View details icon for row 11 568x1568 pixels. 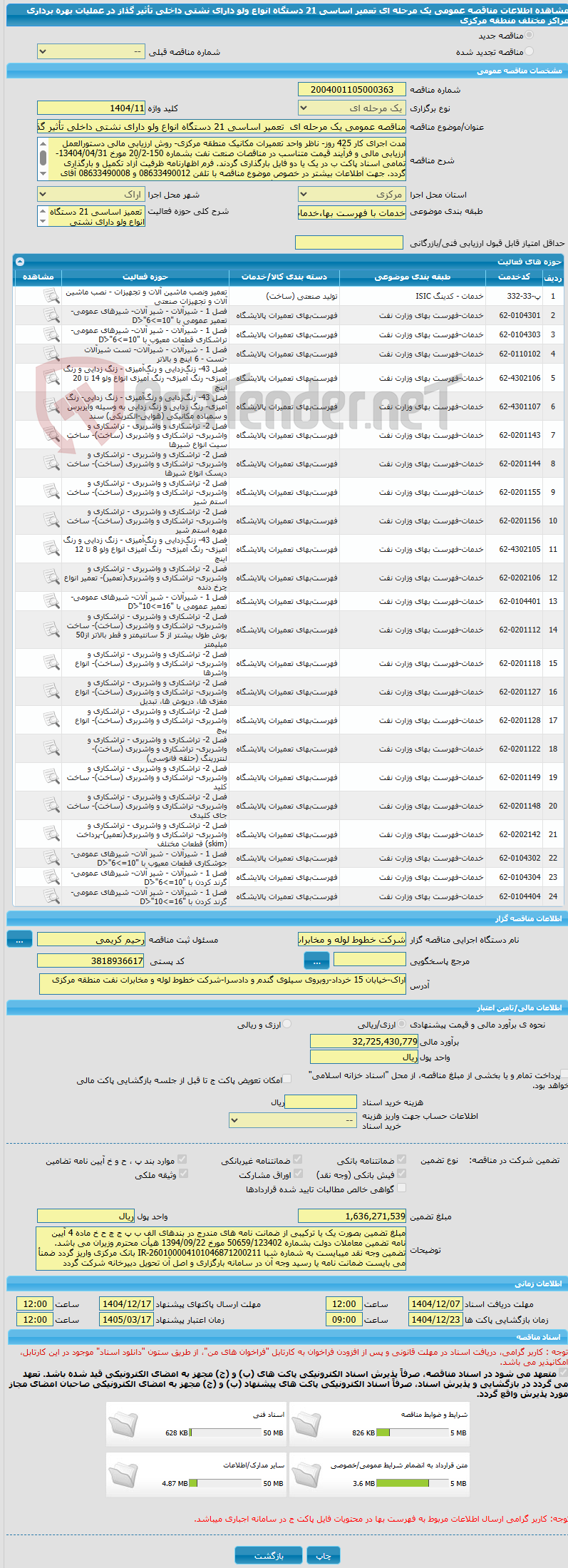[51, 549]
